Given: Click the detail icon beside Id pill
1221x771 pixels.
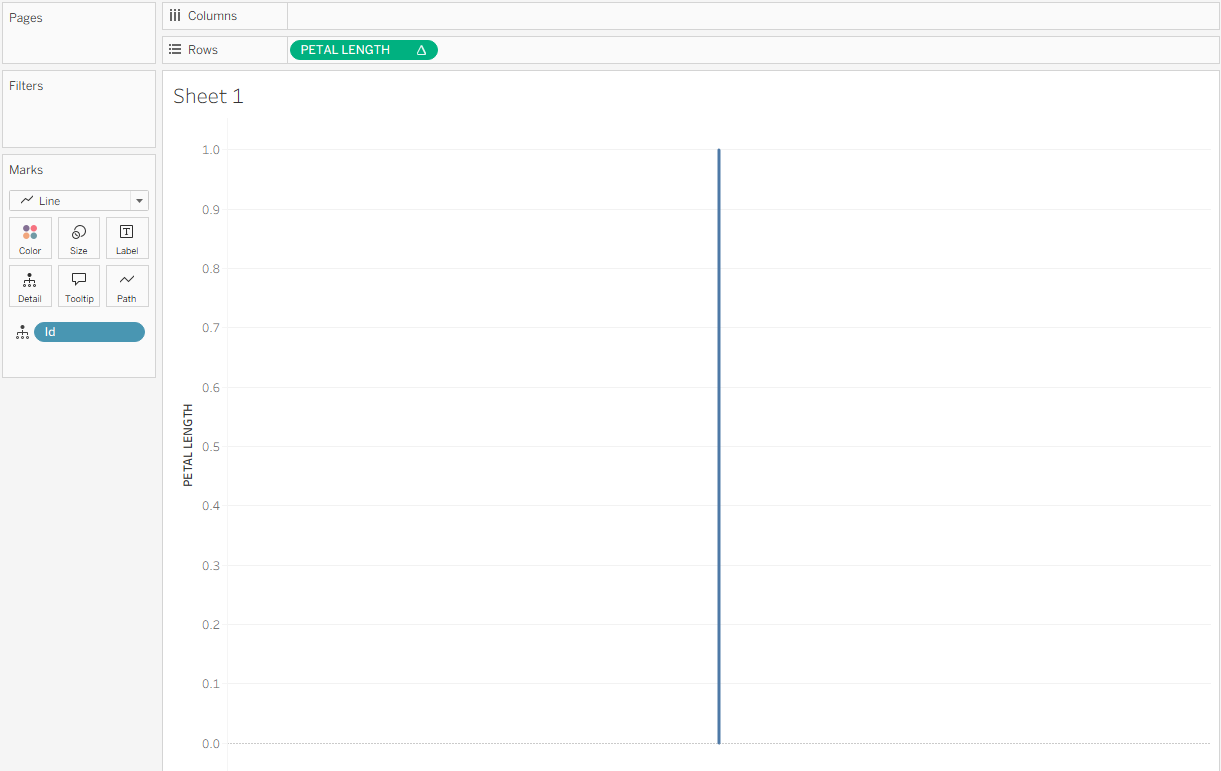Looking at the screenshot, I should coord(22,333).
